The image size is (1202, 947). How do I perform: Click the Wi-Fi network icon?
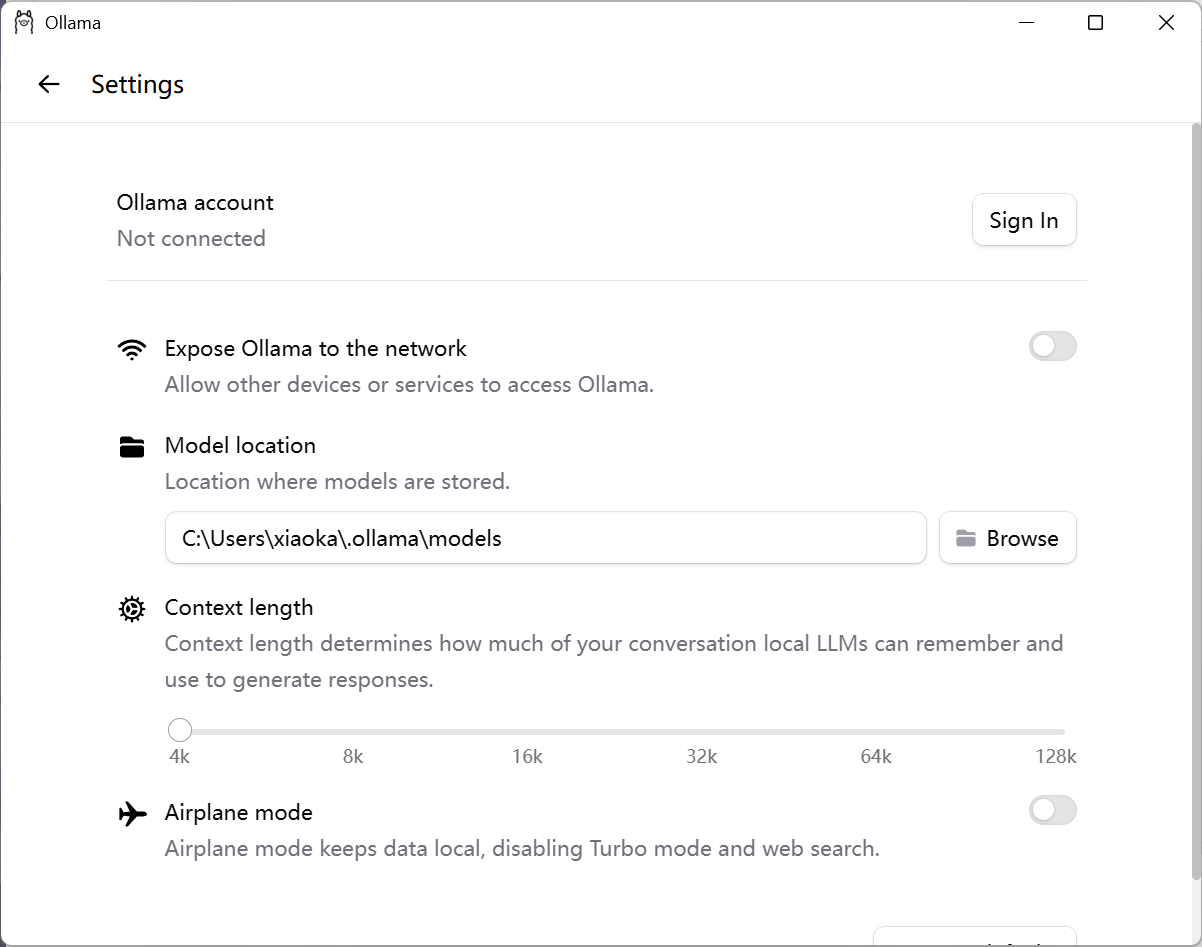tap(131, 349)
